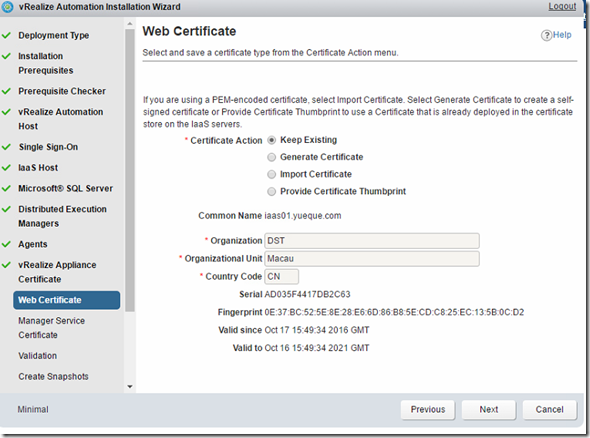Click the green checkmark beside vRealize Appliance Certificate
The height and width of the screenshot is (438, 590).
click(6, 265)
